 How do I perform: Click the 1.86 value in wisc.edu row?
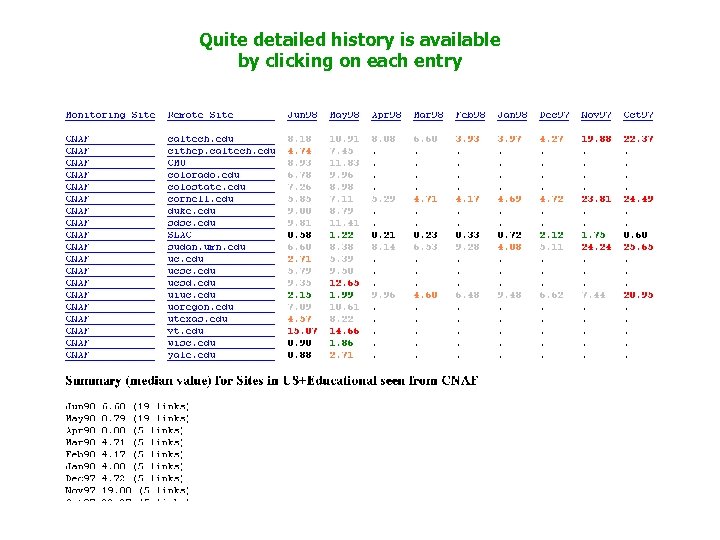tap(341, 343)
